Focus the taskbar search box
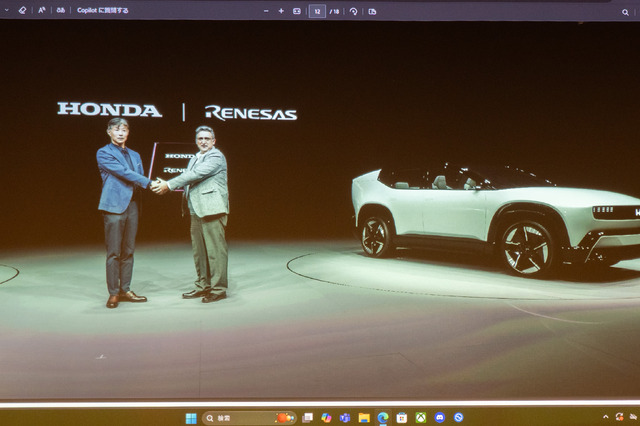 [x=249, y=418]
